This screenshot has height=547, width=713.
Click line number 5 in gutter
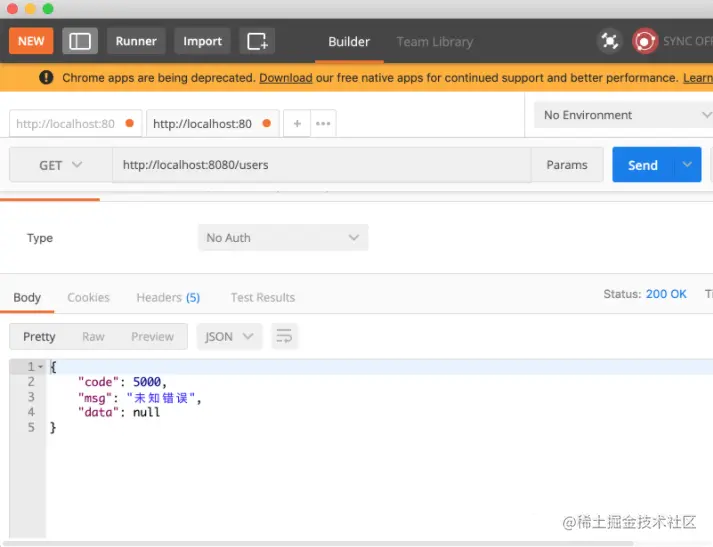[x=31, y=427]
